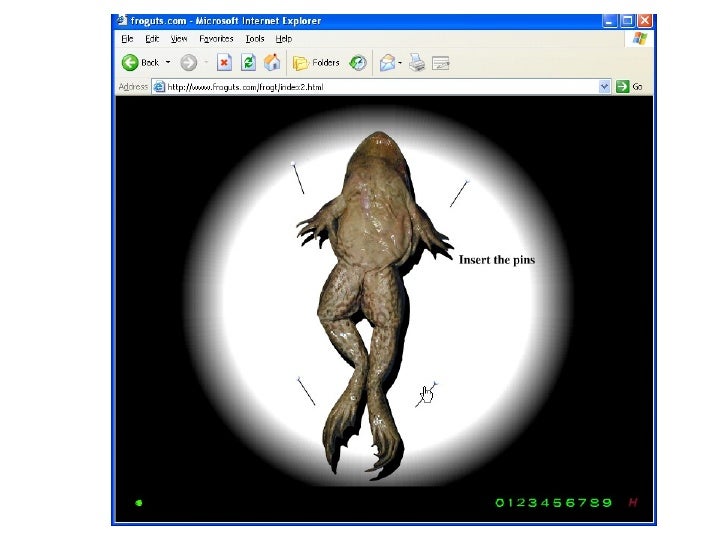Go to Home page icon
Image resolution: width=728 pixels, height=546 pixels.
click(272, 62)
